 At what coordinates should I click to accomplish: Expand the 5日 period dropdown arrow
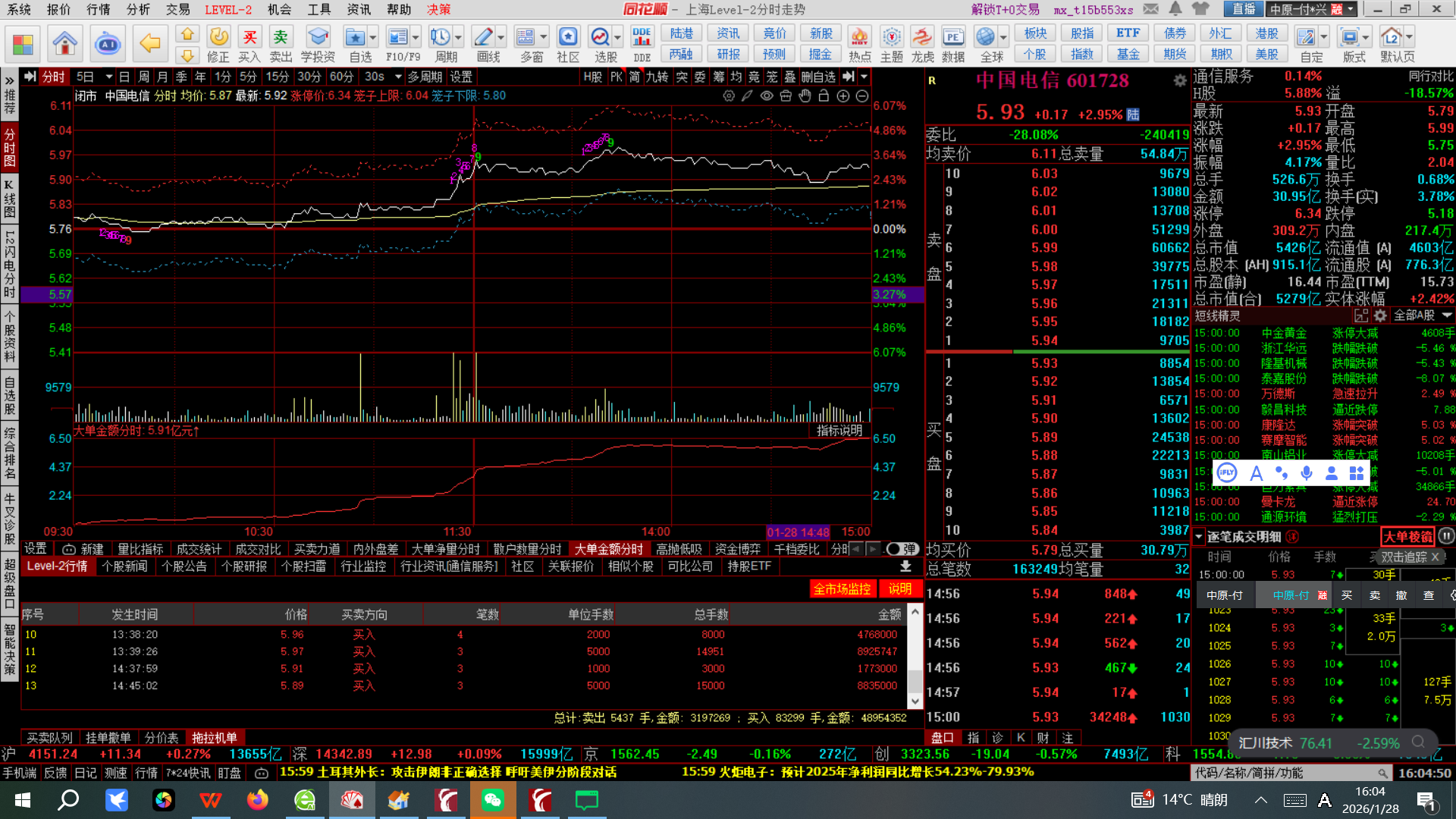(109, 77)
